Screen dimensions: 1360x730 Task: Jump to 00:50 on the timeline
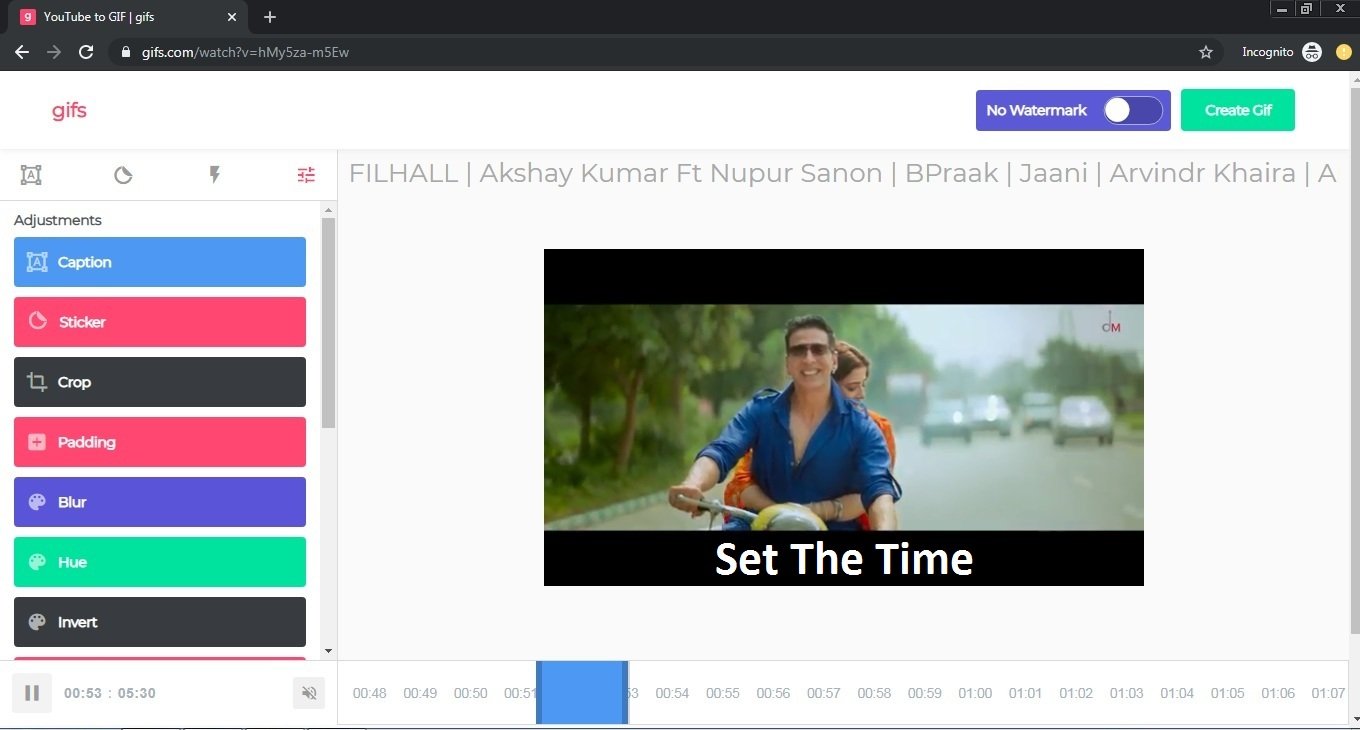coord(470,693)
